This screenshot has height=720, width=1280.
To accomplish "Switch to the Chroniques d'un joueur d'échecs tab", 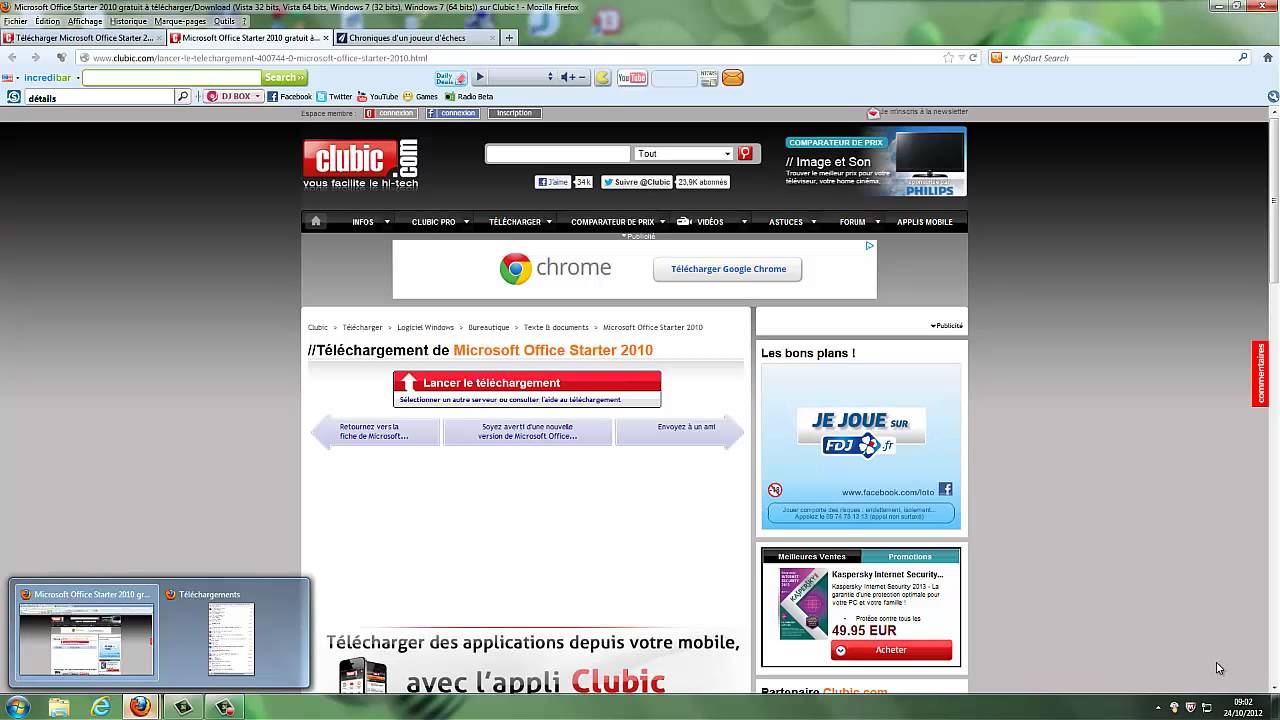I will pos(415,38).
